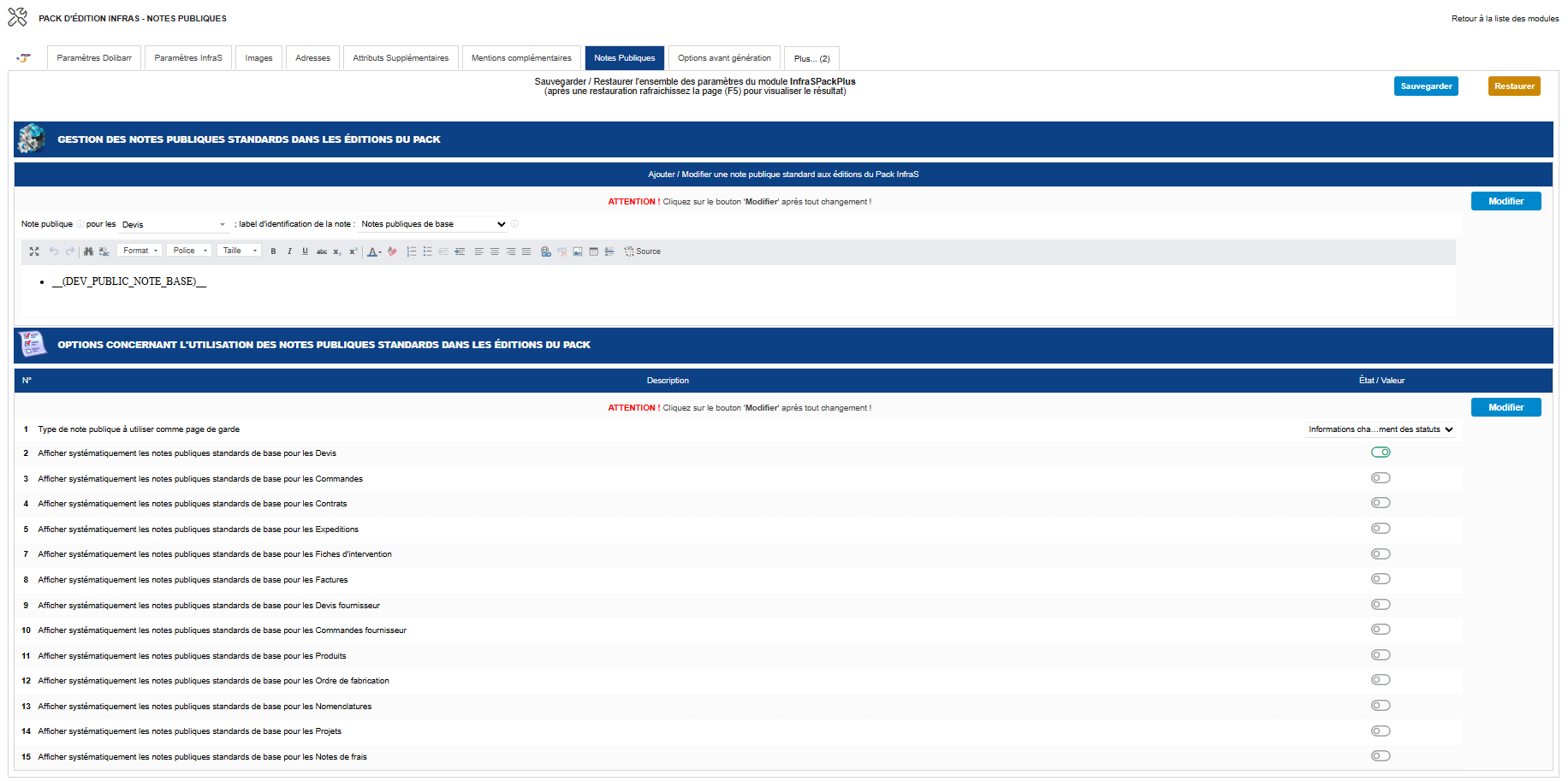Insert a hyperlink
Viewport: 1568px width, 781px height.
click(546, 251)
